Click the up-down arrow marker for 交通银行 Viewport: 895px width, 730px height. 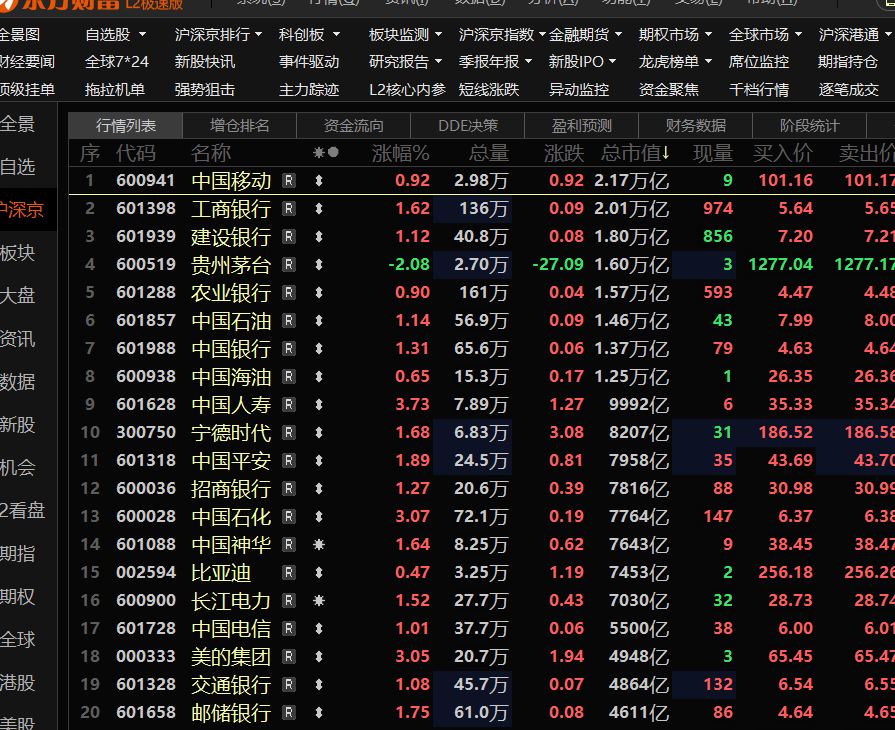click(x=319, y=684)
